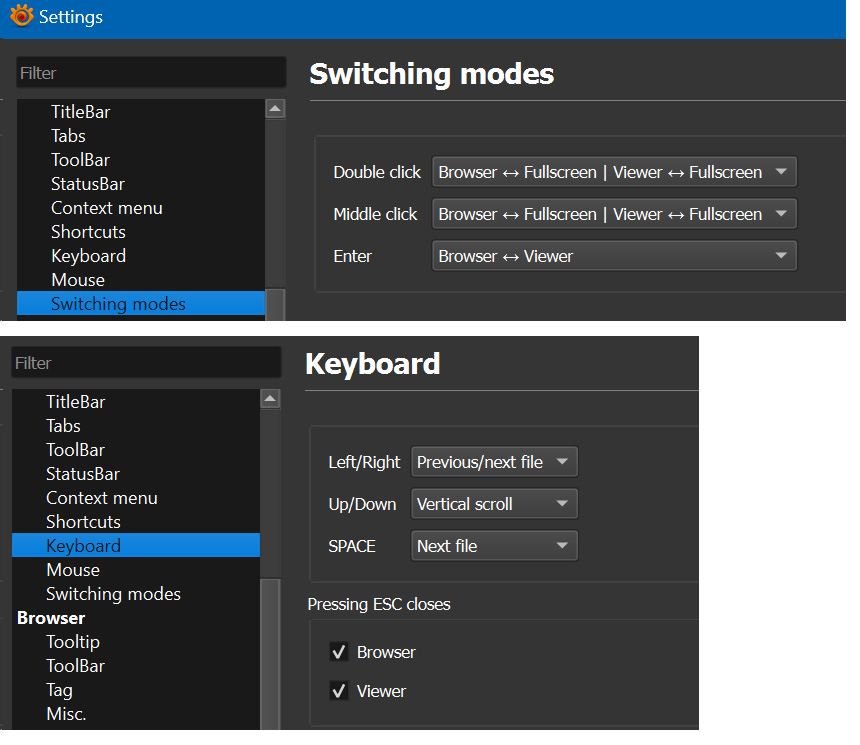Screen dimensions: 860x745
Task: Go to the Misc. settings entry
Action: (66, 714)
